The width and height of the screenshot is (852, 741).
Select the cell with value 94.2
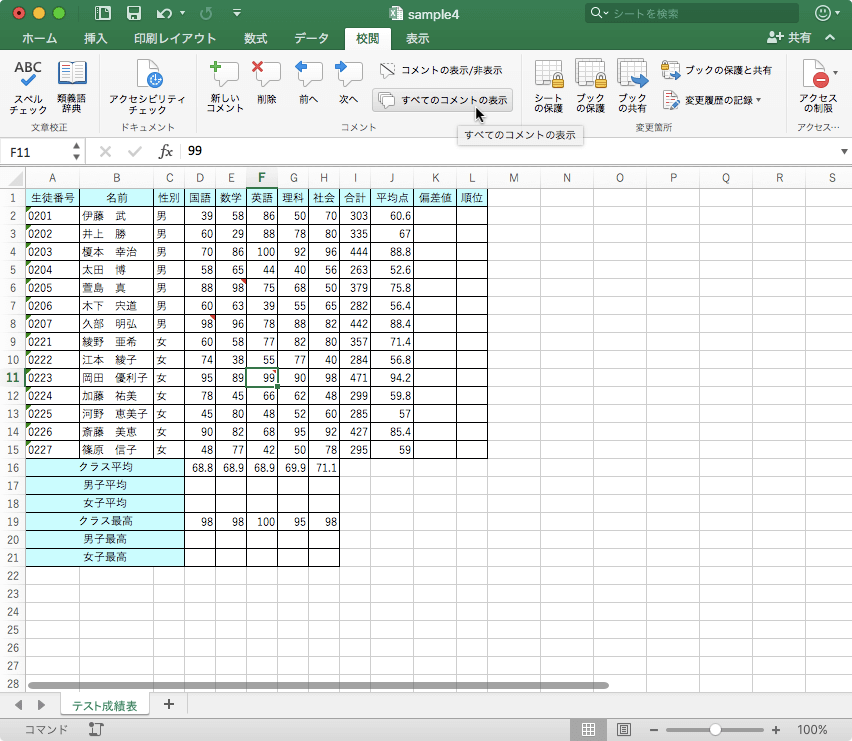click(392, 378)
